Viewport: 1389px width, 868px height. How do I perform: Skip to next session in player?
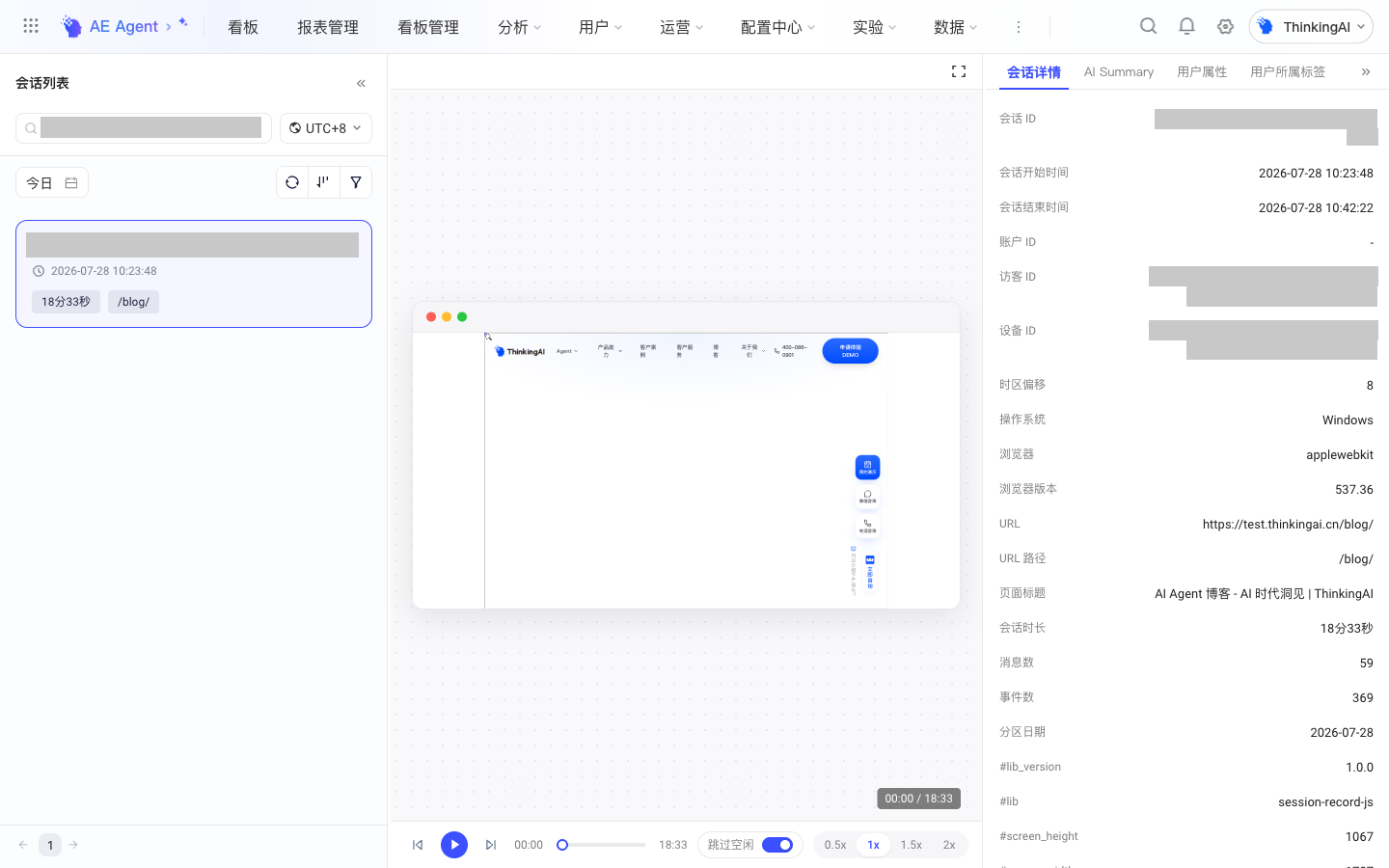coord(491,845)
